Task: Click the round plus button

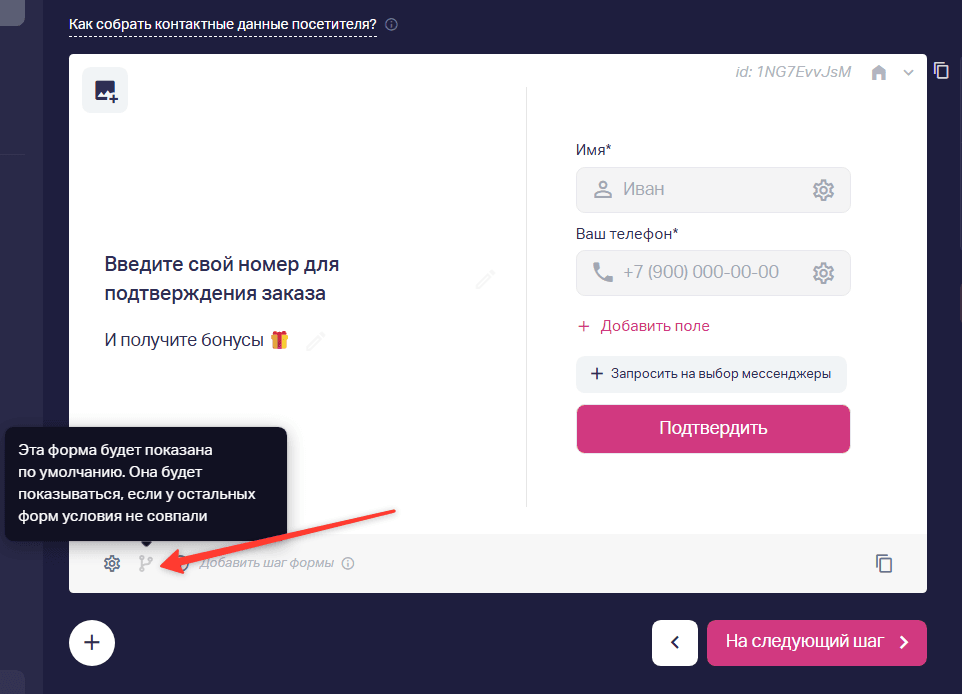Action: pyautogui.click(x=92, y=643)
